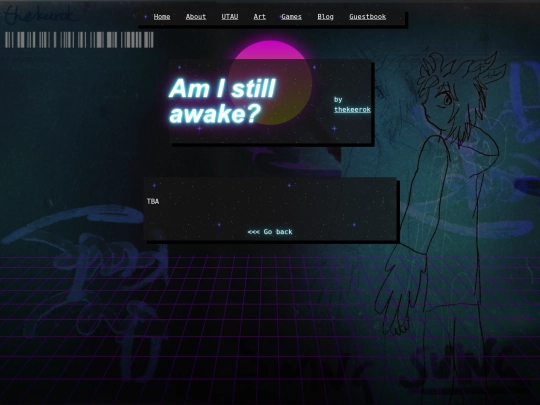The height and width of the screenshot is (405, 540).
Task: Open the Games section
Action: point(291,17)
